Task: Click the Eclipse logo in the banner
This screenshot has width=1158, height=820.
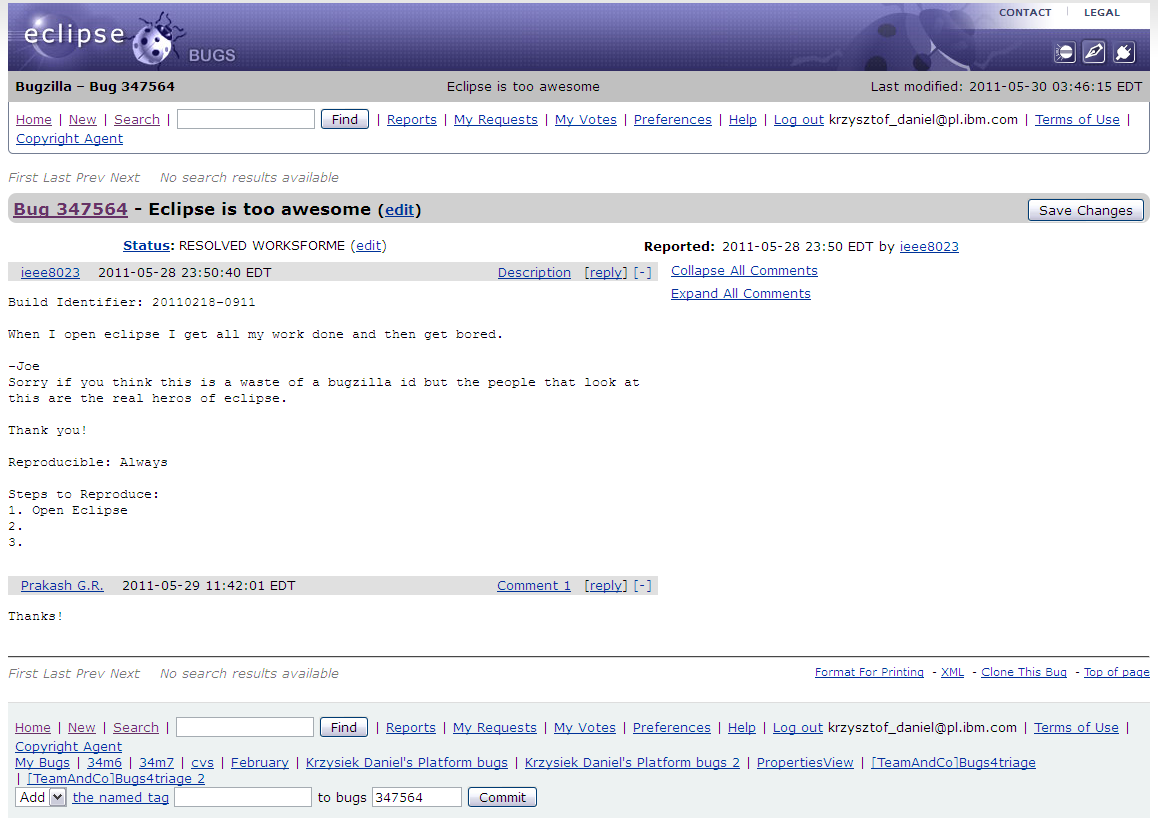Action: 74,34
